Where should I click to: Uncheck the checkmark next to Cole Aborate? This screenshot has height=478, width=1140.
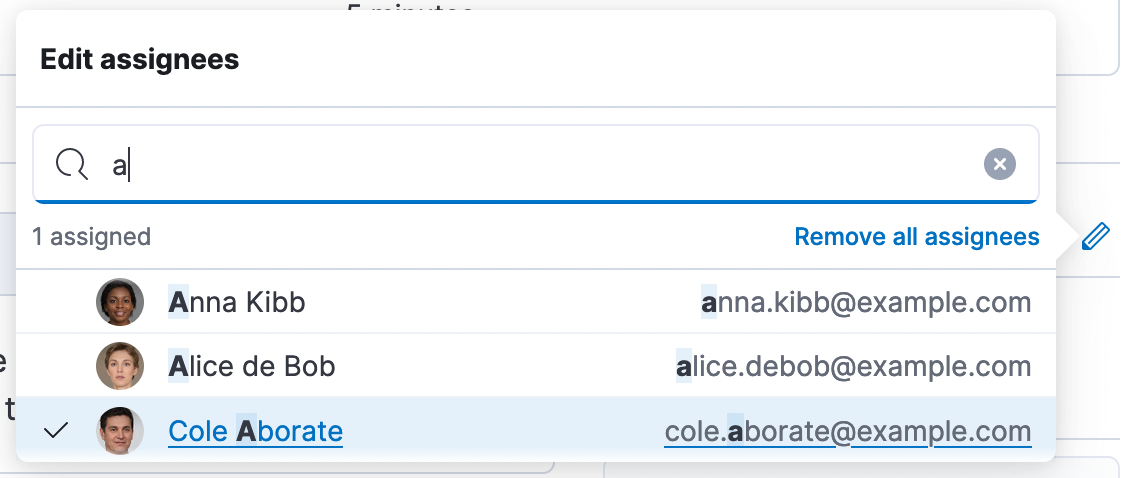(x=56, y=431)
